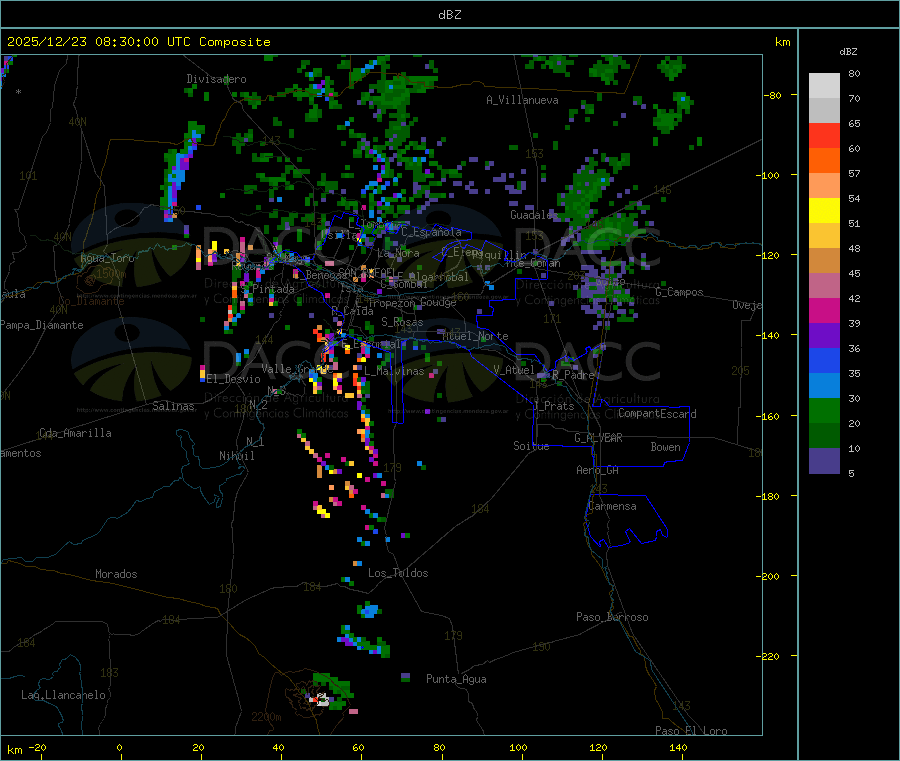Click the 'Nihuil' place label
The width and height of the screenshot is (900, 761).
[x=237, y=456]
